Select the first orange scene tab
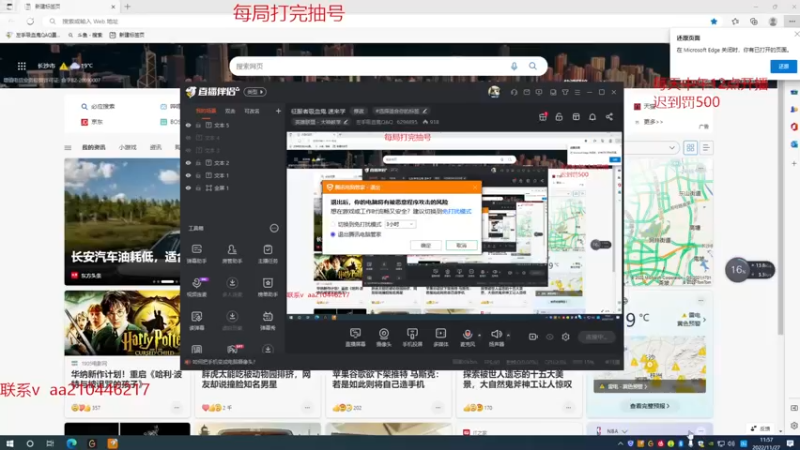This screenshot has height=450, width=800. 206,111
